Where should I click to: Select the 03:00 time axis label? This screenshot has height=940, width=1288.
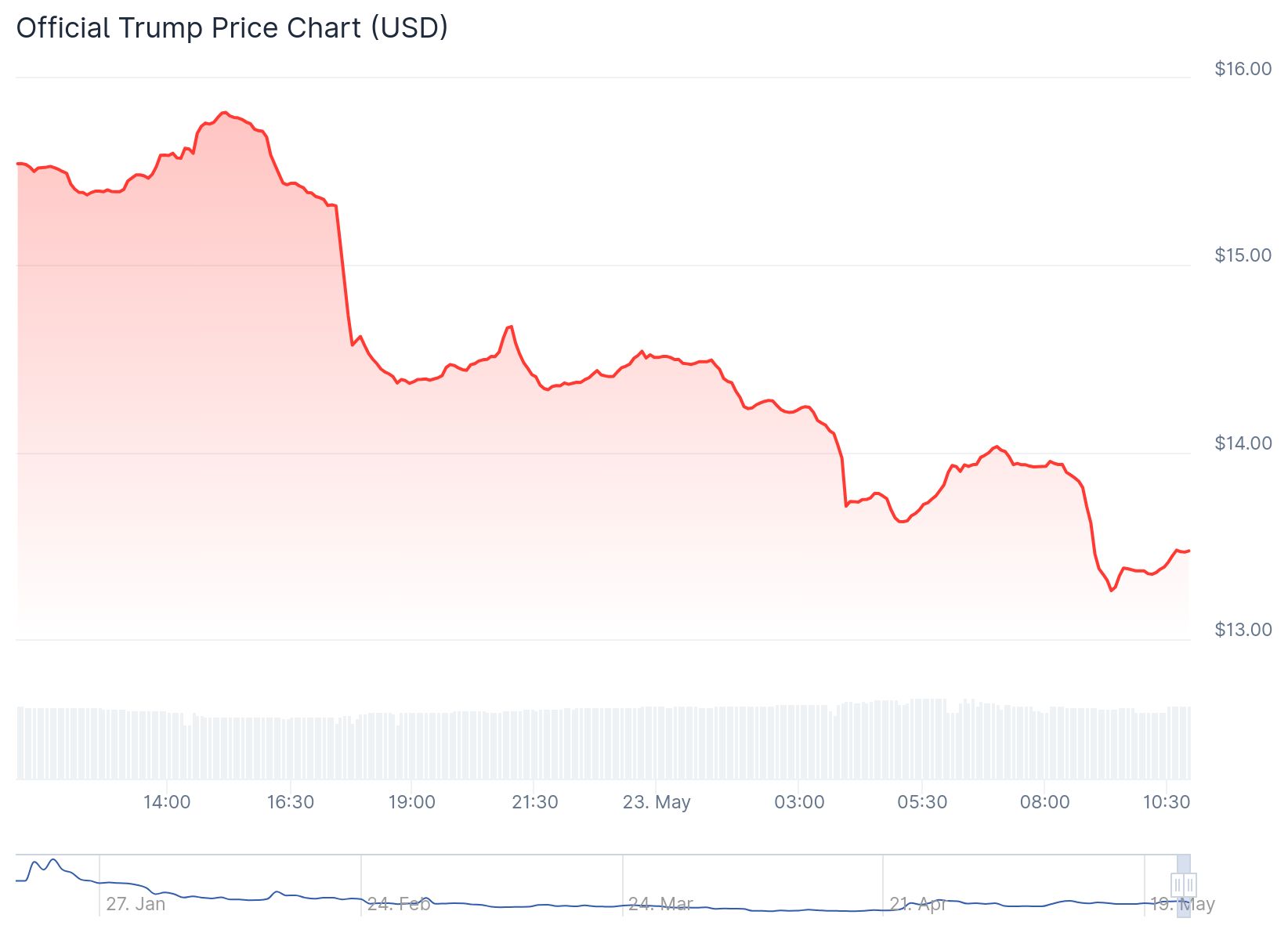pyautogui.click(x=799, y=802)
